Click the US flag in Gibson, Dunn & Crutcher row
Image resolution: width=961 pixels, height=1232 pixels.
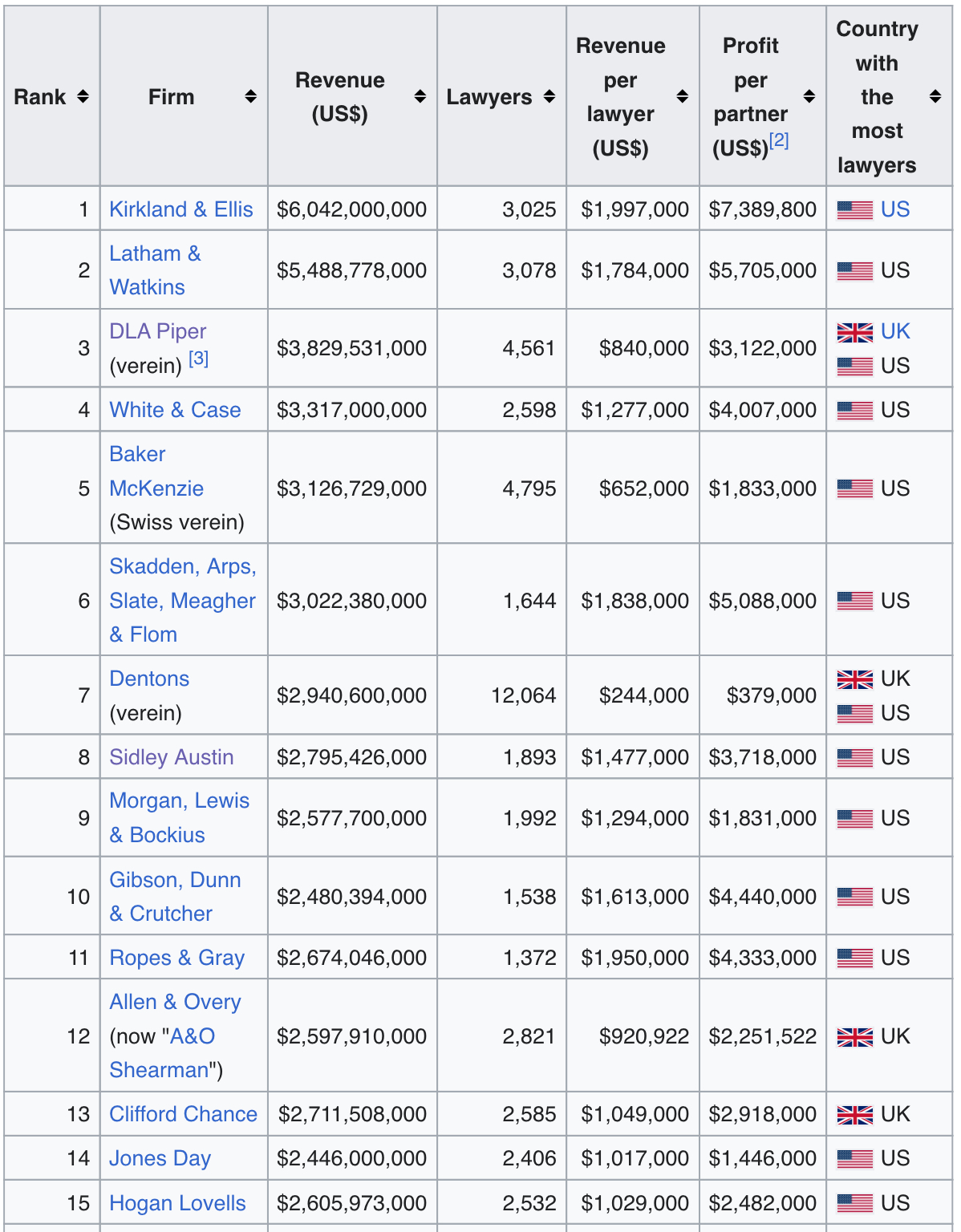click(x=854, y=897)
